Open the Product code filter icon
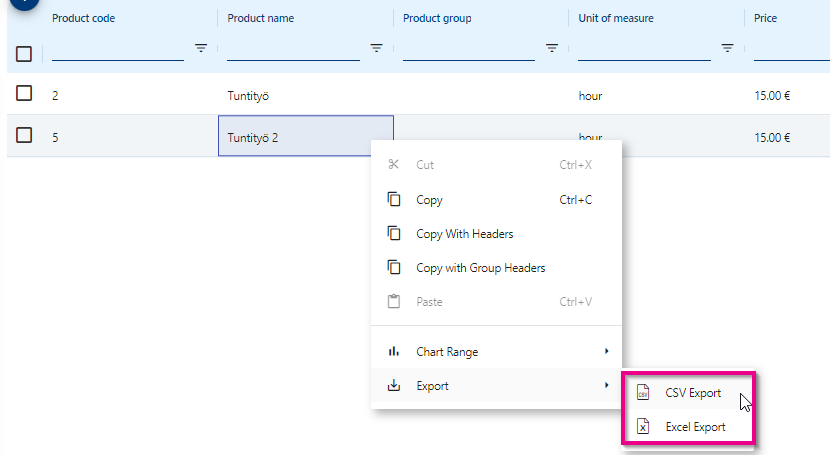This screenshot has width=830, height=455. 200,48
